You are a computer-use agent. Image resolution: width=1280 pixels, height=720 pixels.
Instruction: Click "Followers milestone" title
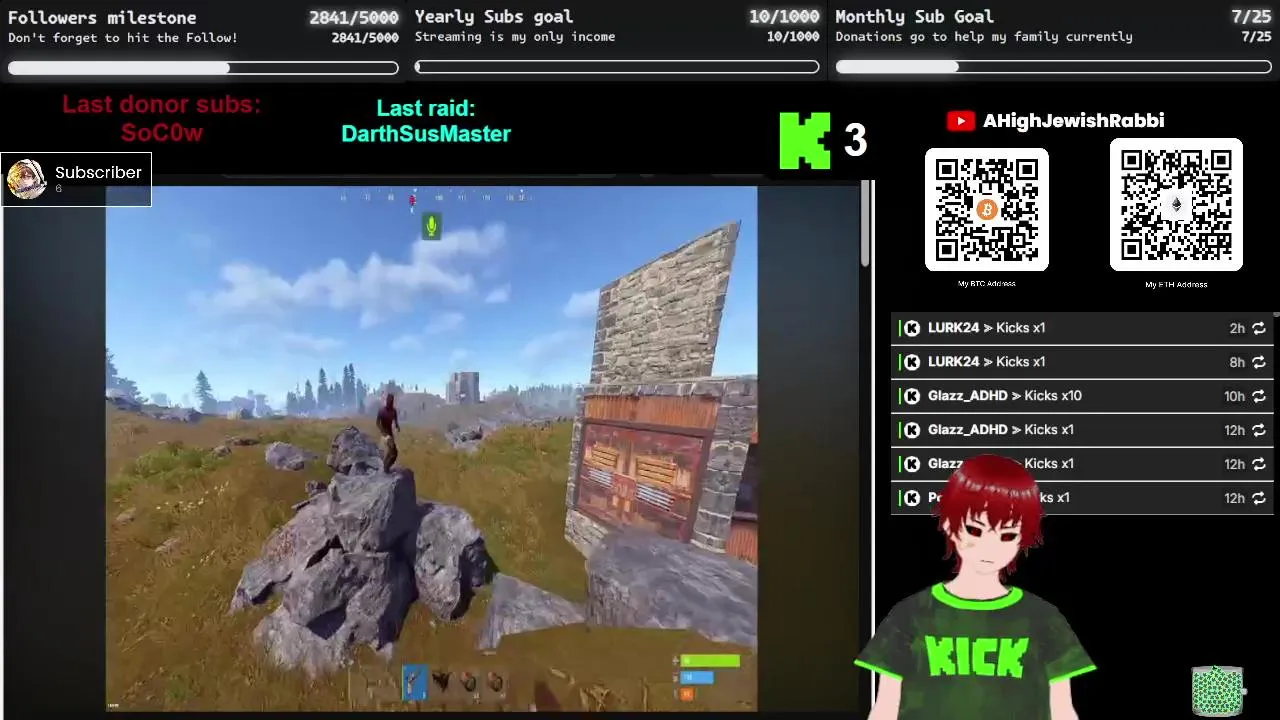pyautogui.click(x=102, y=17)
